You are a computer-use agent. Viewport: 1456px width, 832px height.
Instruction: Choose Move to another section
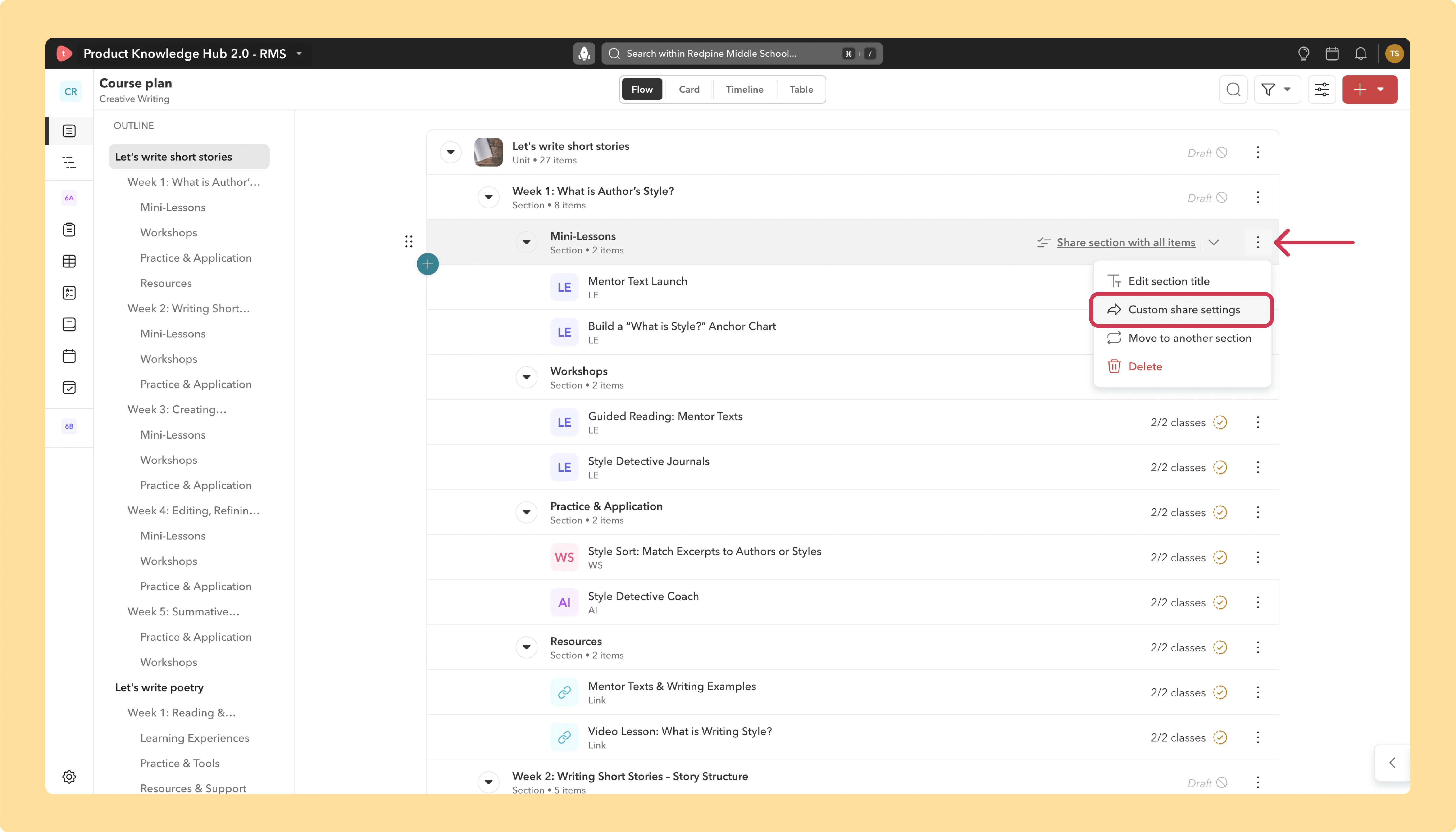coord(1182,338)
